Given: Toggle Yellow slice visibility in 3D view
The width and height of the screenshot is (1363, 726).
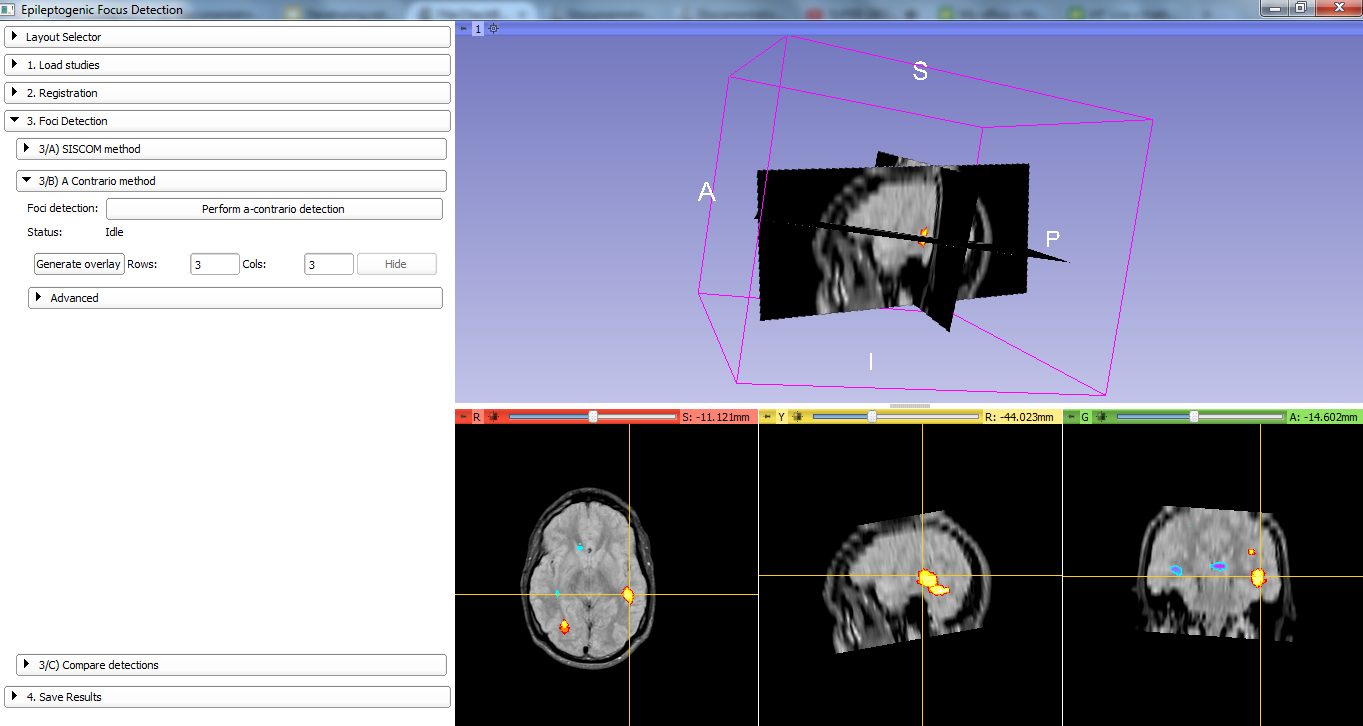Looking at the screenshot, I should pos(797,417).
